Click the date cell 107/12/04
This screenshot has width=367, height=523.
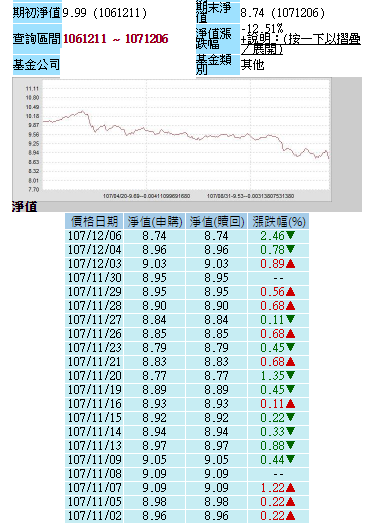94,250
